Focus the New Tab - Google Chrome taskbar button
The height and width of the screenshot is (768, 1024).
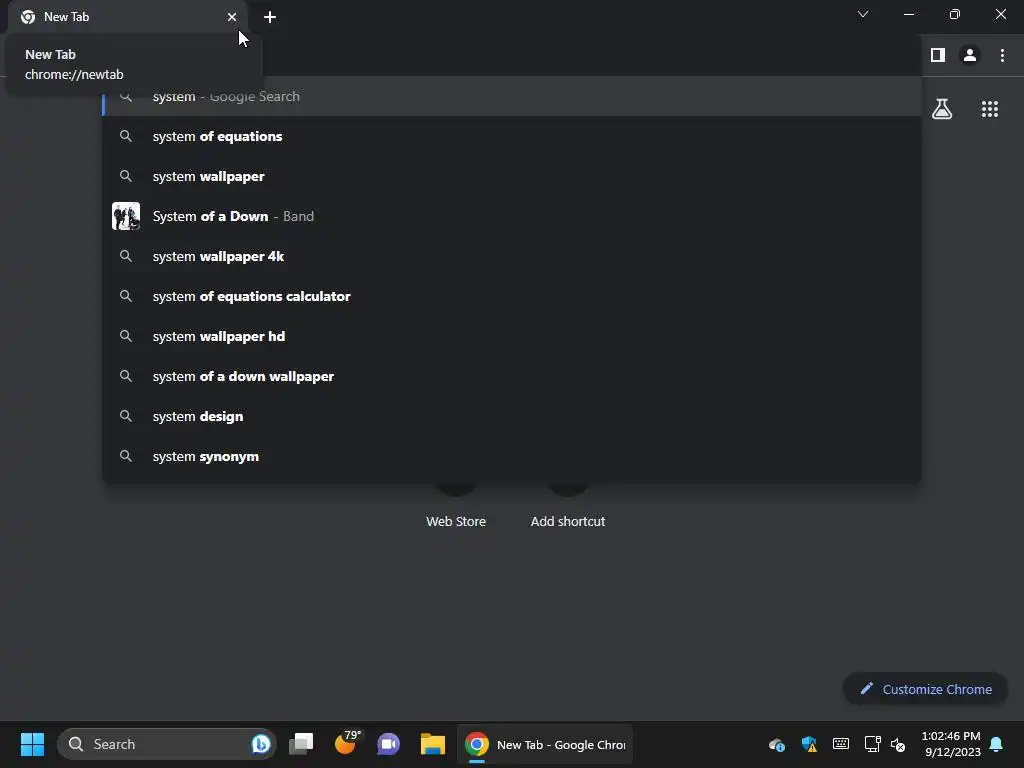(545, 744)
